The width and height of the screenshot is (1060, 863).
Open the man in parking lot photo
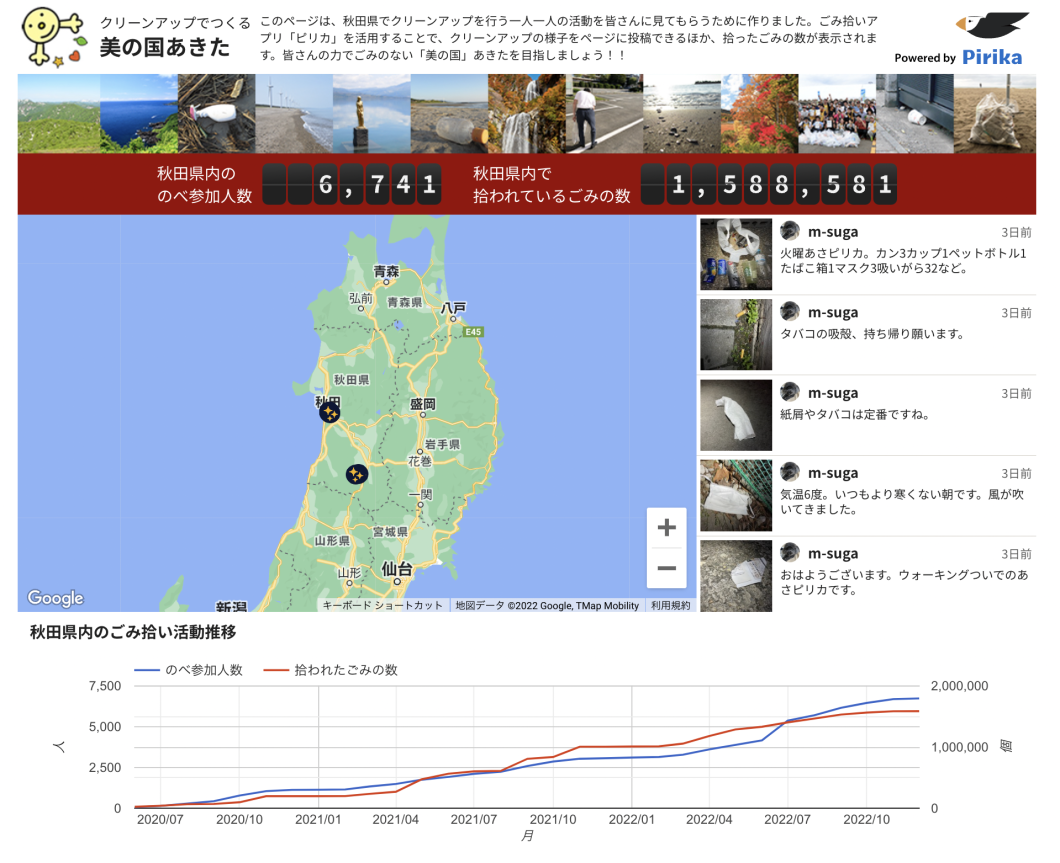pyautogui.click(x=604, y=114)
